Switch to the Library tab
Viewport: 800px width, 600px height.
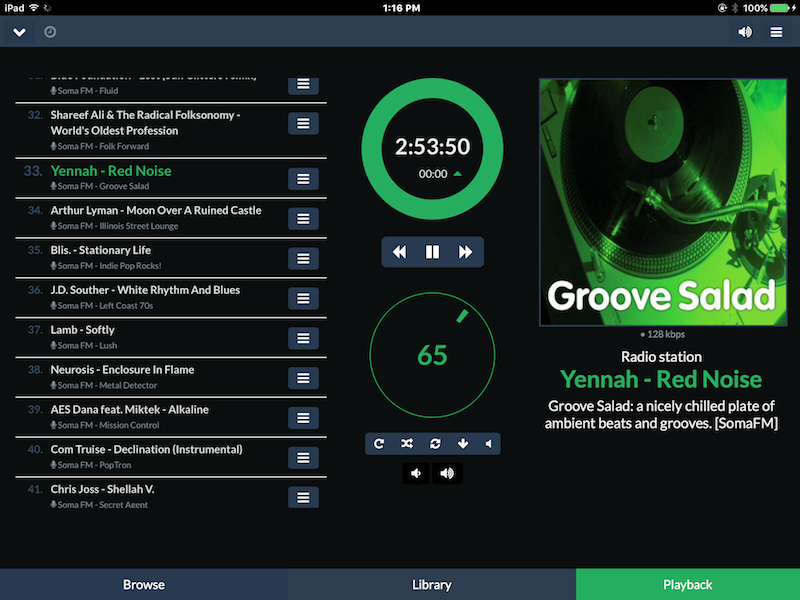(x=432, y=585)
